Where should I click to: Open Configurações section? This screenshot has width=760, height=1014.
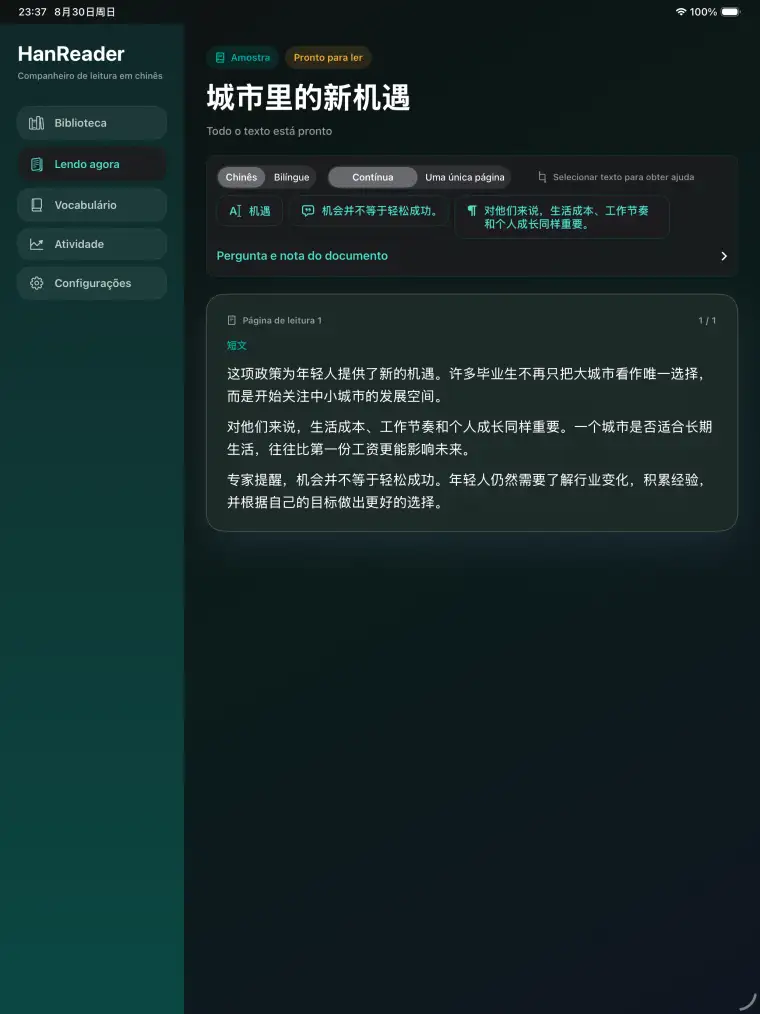(92, 283)
